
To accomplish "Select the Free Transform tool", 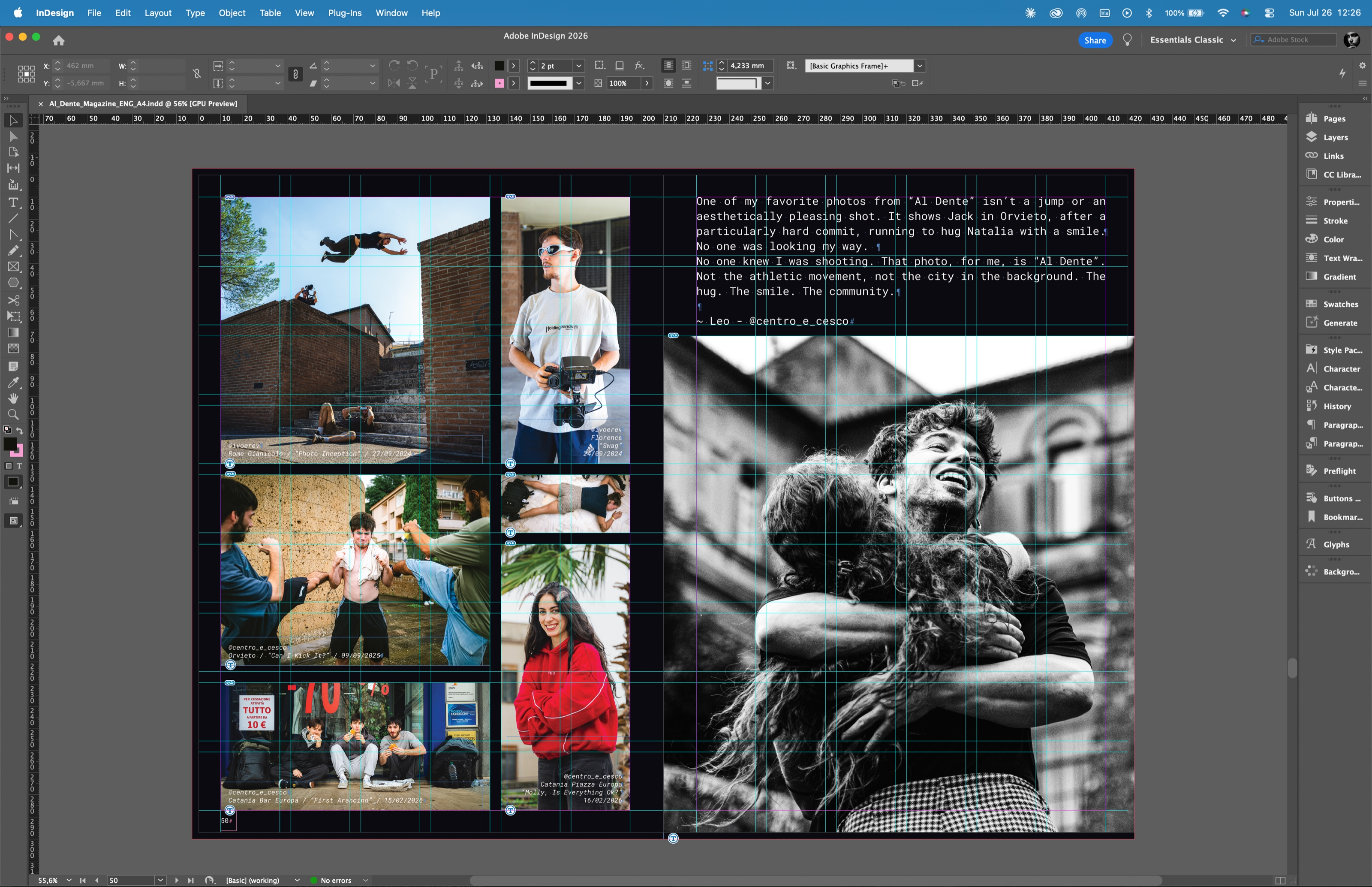I will [13, 316].
